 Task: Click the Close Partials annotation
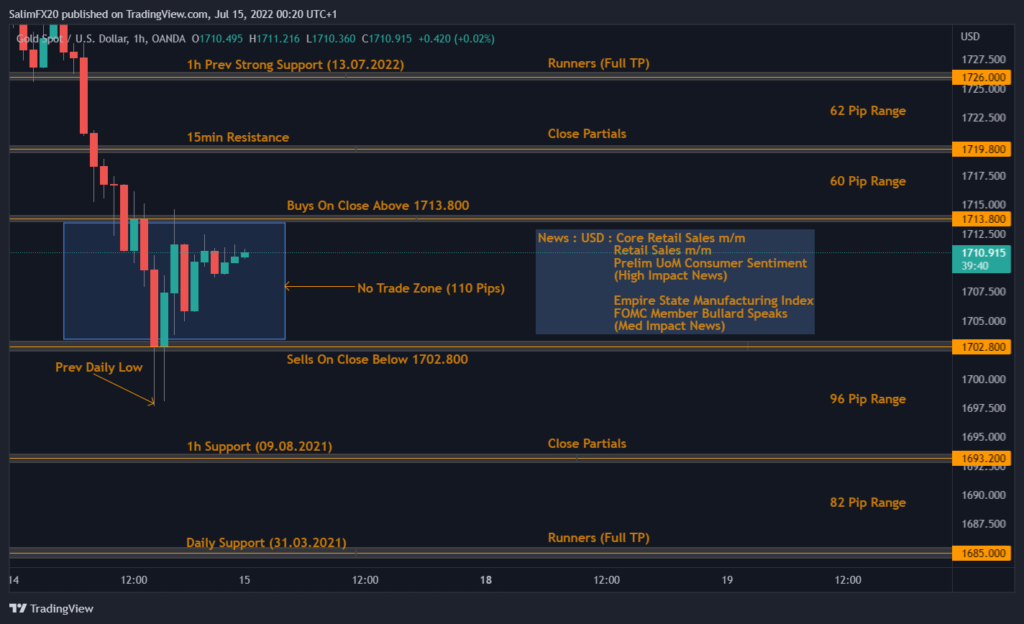[x=587, y=133]
